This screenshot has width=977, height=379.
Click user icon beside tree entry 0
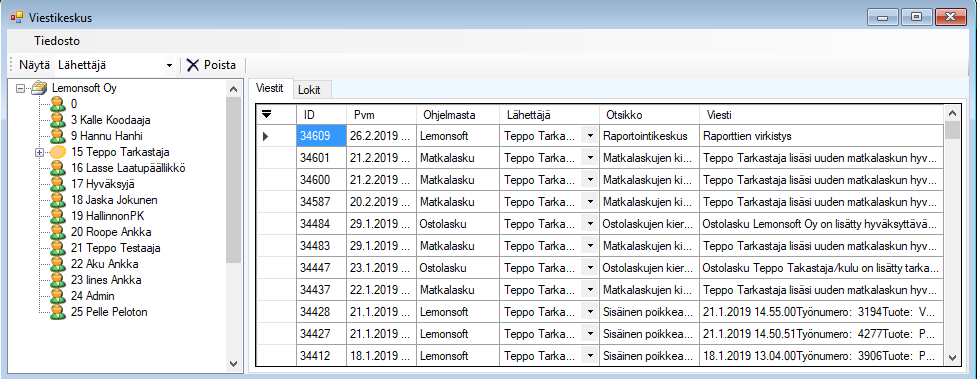[57, 103]
